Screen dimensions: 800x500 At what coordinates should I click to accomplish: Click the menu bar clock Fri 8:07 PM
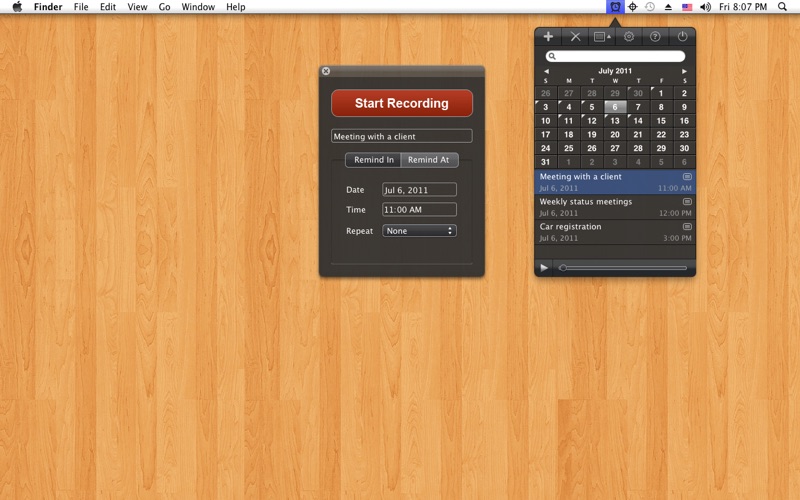tap(743, 7)
